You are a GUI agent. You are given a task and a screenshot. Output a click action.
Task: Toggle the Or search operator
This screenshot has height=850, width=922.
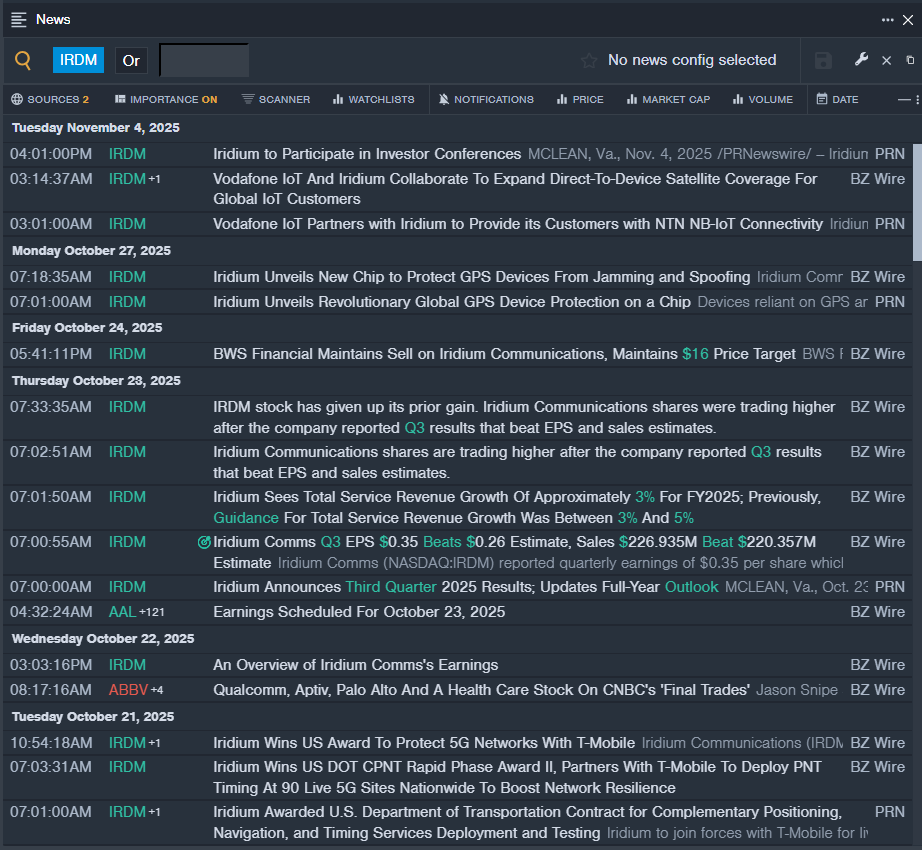coord(131,60)
